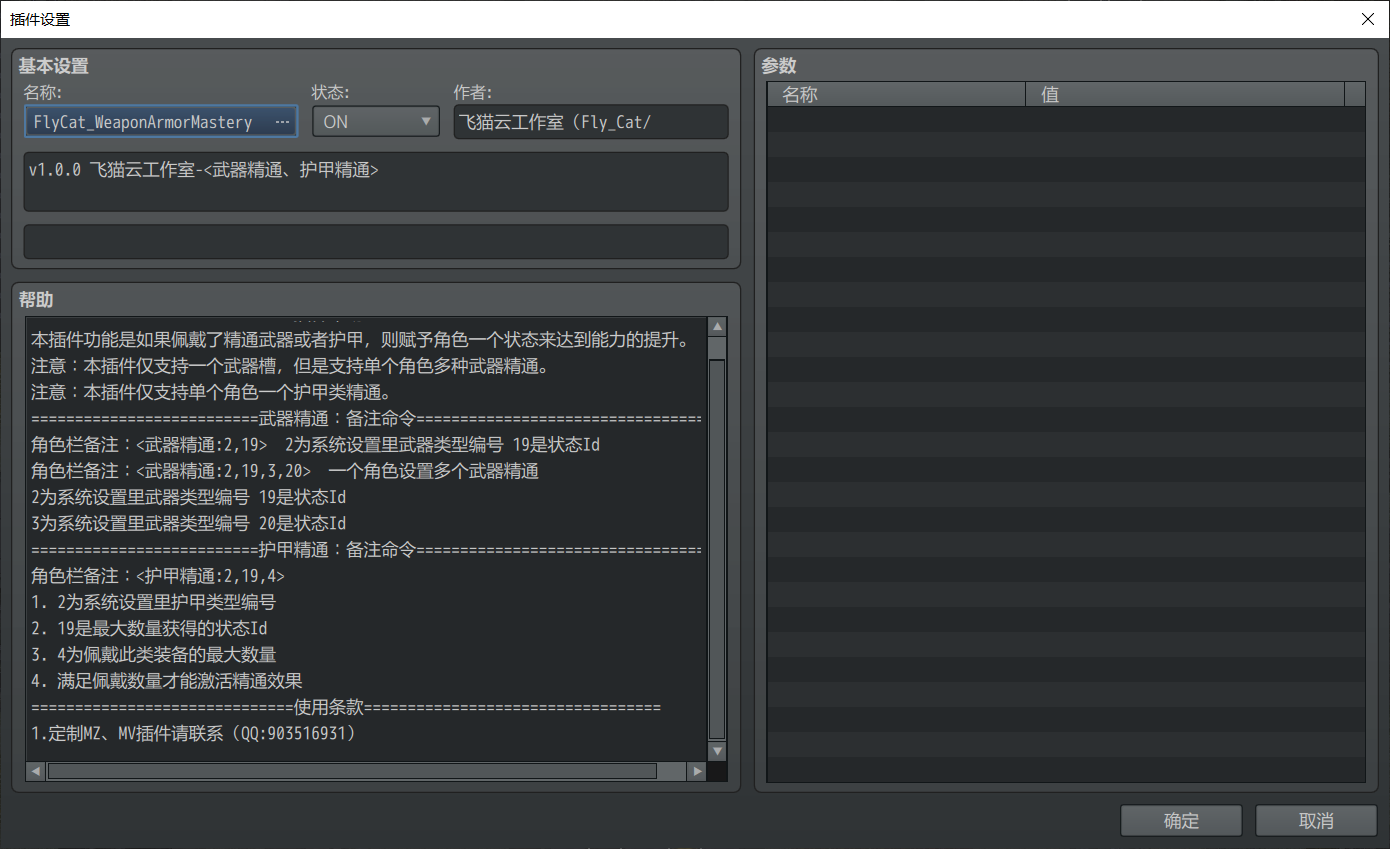The height and width of the screenshot is (849, 1390).
Task: Click the QQ:903516931 contact line
Action: [x=194, y=733]
